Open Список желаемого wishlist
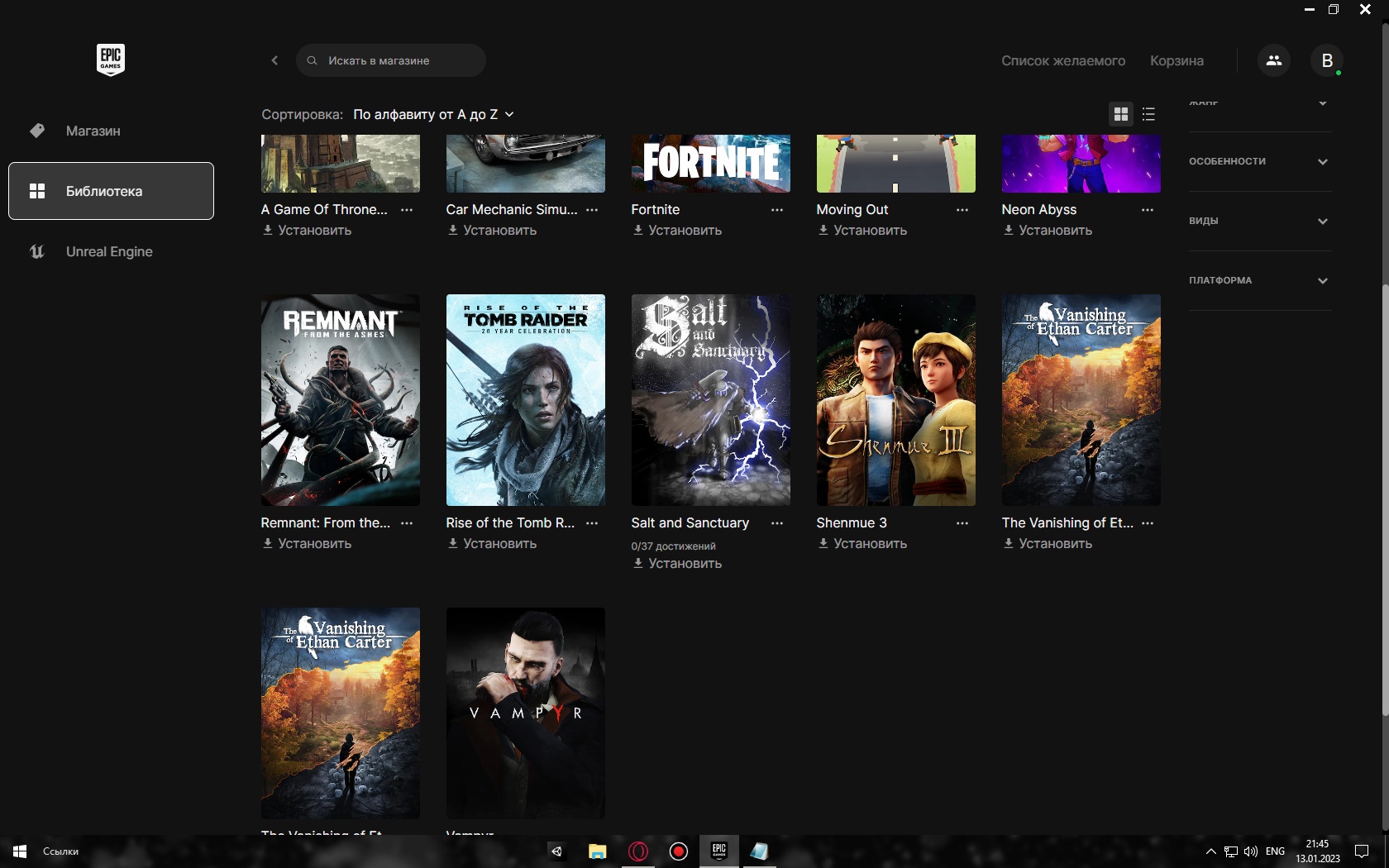 click(1063, 60)
